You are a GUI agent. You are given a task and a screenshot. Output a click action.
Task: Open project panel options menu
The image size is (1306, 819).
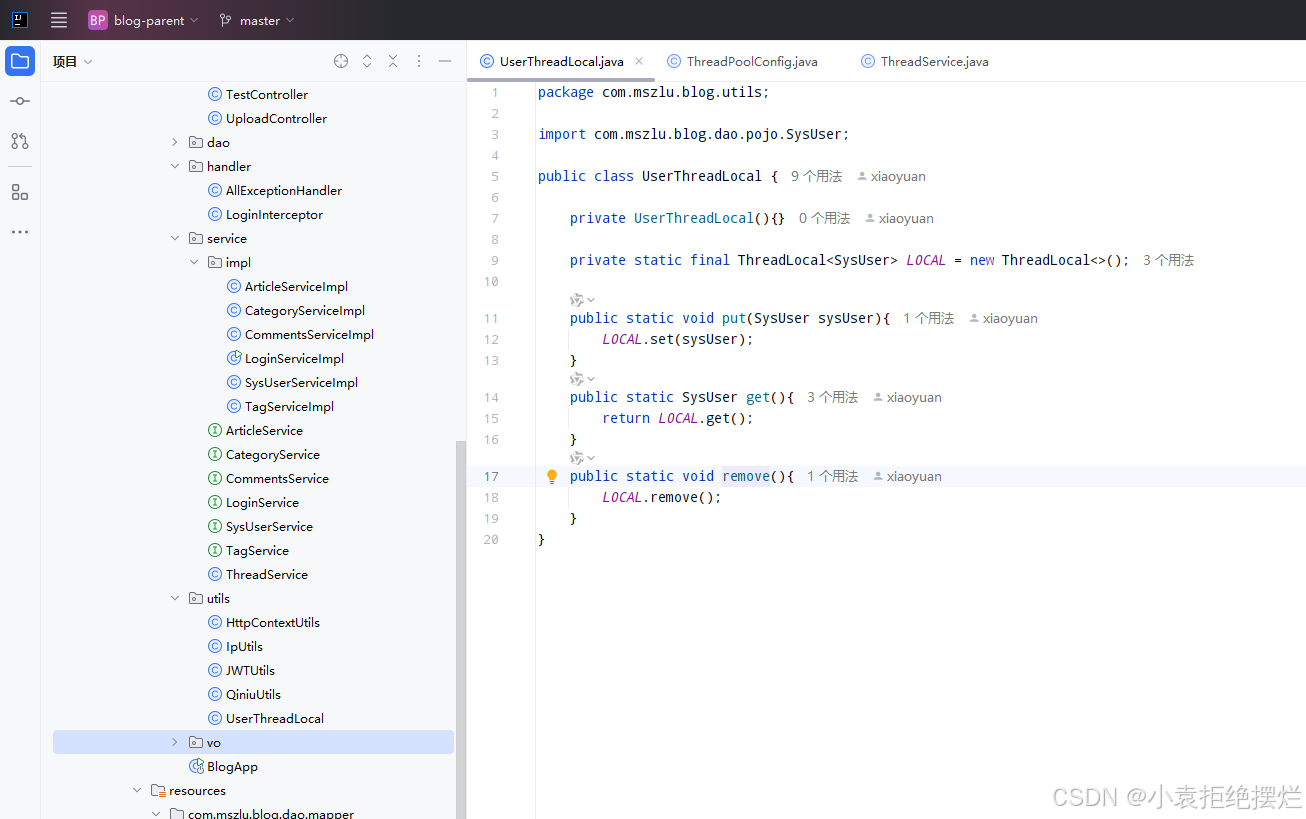[419, 61]
